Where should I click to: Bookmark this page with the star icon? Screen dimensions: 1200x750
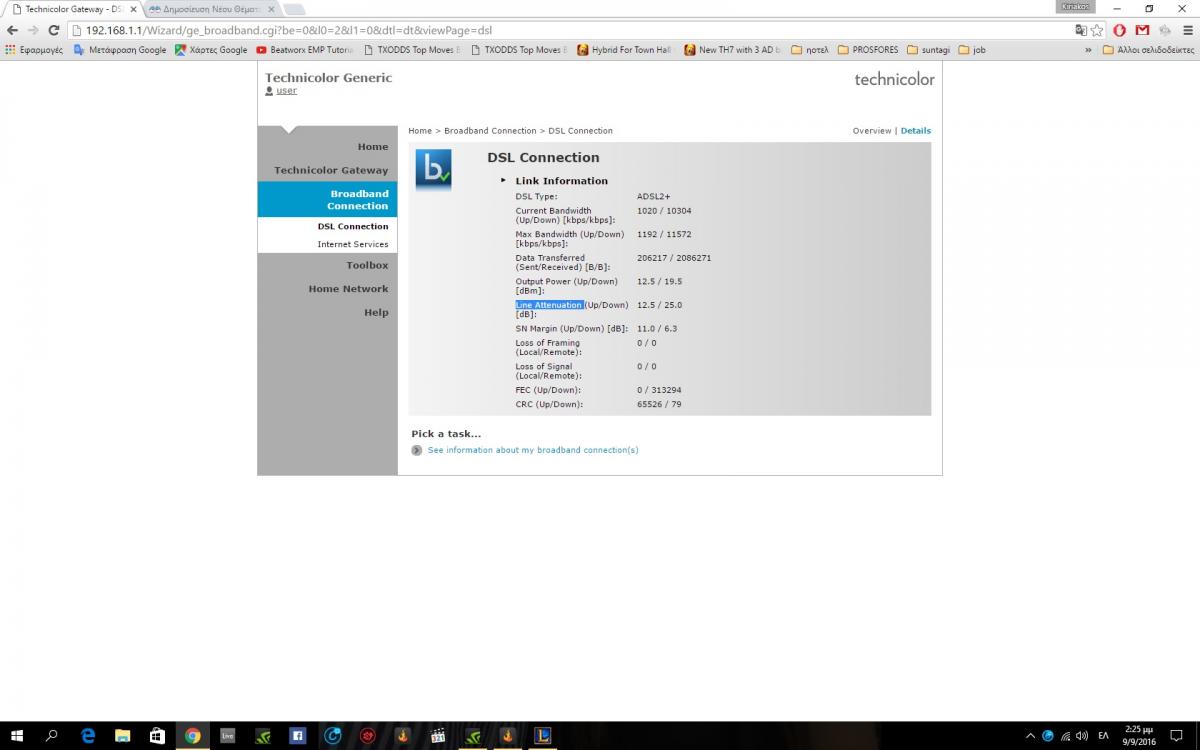pos(1097,30)
